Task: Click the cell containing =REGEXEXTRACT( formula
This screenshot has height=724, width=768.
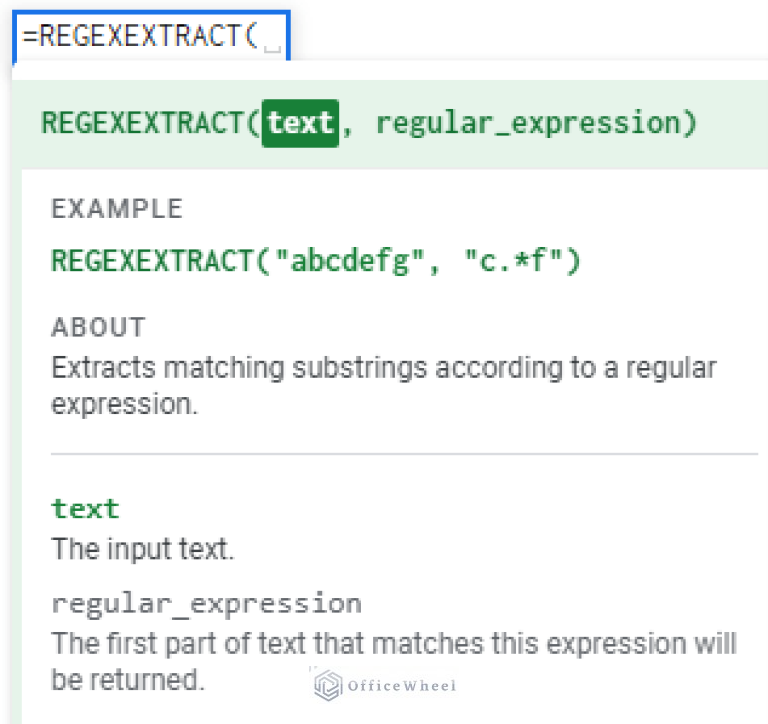Action: click(x=140, y=36)
